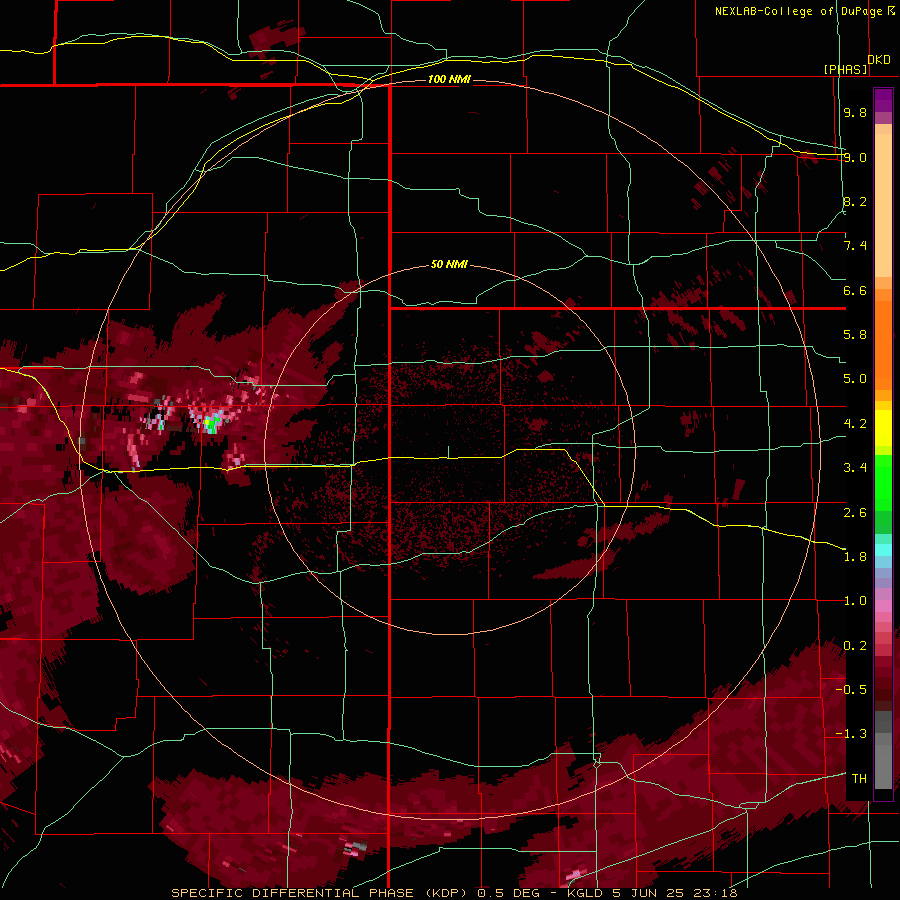Screen dimensions: 900x900
Task: Click the 0.5 DEG elevation text in caption
Action: click(510, 893)
